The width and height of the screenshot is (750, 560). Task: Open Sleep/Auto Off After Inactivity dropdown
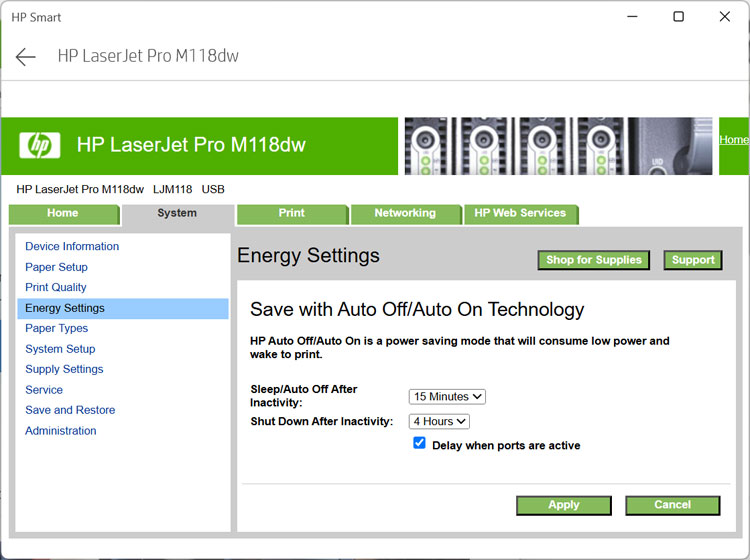(447, 396)
